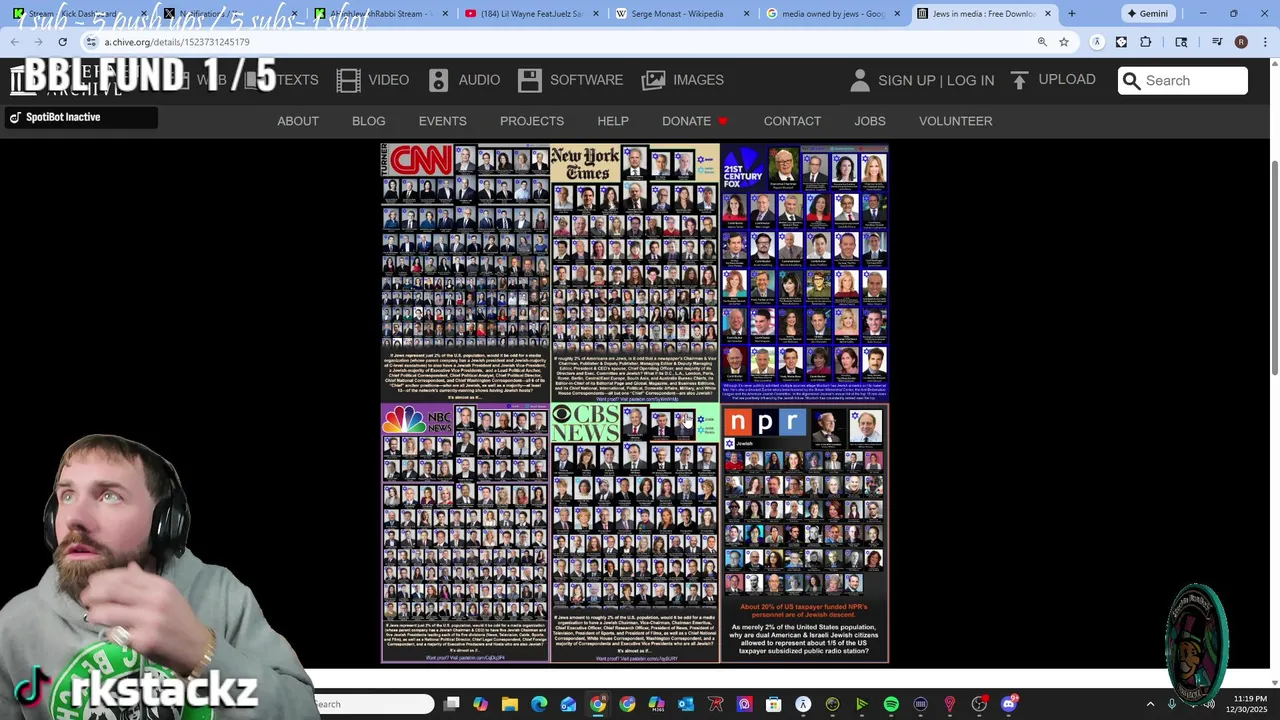Open the browser zoom magnifier icon
The height and width of the screenshot is (720, 1280).
coord(1042,42)
